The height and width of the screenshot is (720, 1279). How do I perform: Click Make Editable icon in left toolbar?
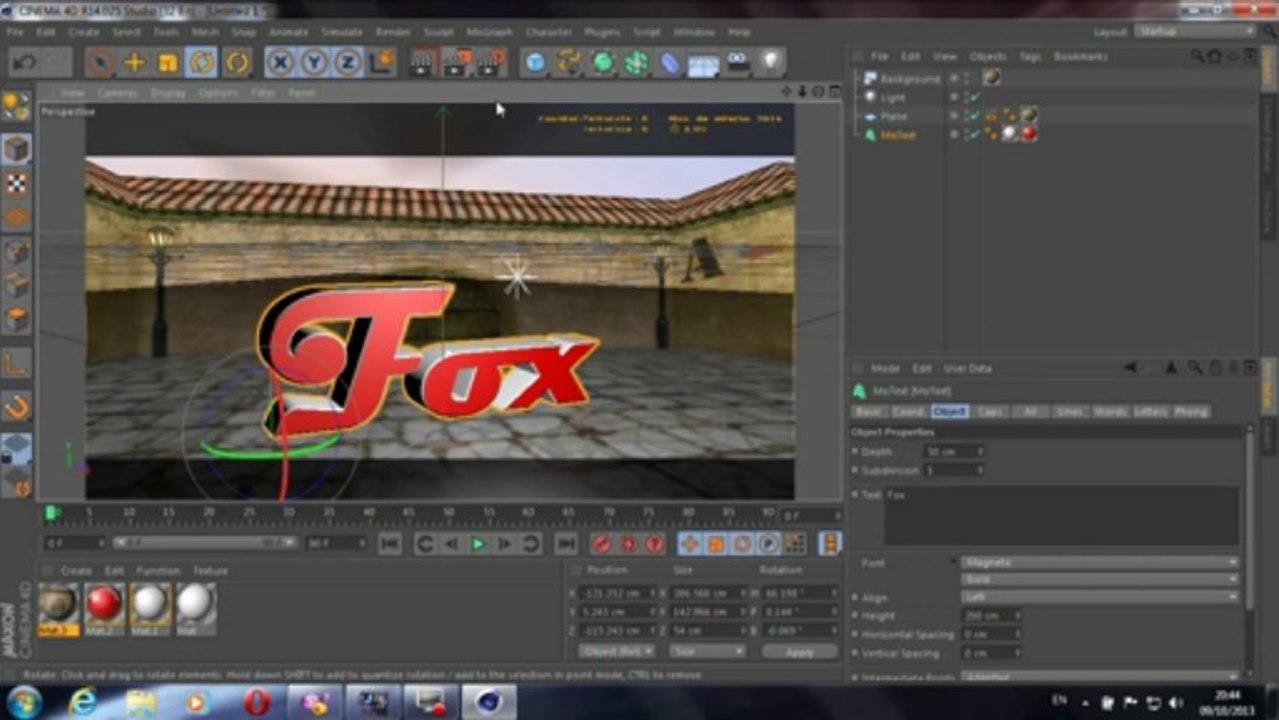[x=16, y=106]
